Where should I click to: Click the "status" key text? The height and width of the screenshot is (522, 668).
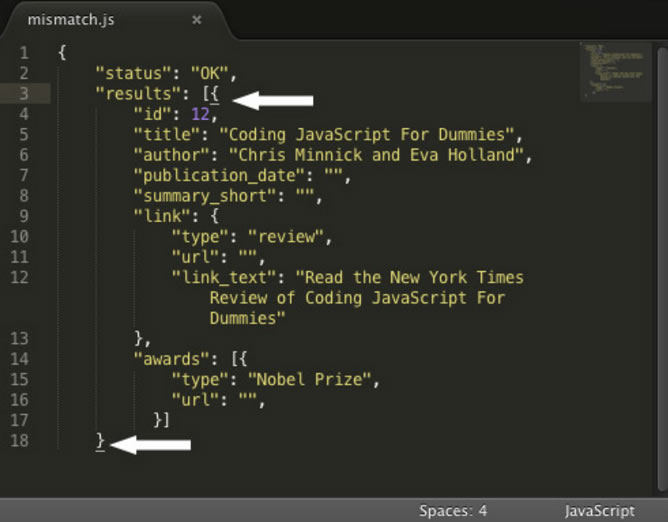coord(133,73)
